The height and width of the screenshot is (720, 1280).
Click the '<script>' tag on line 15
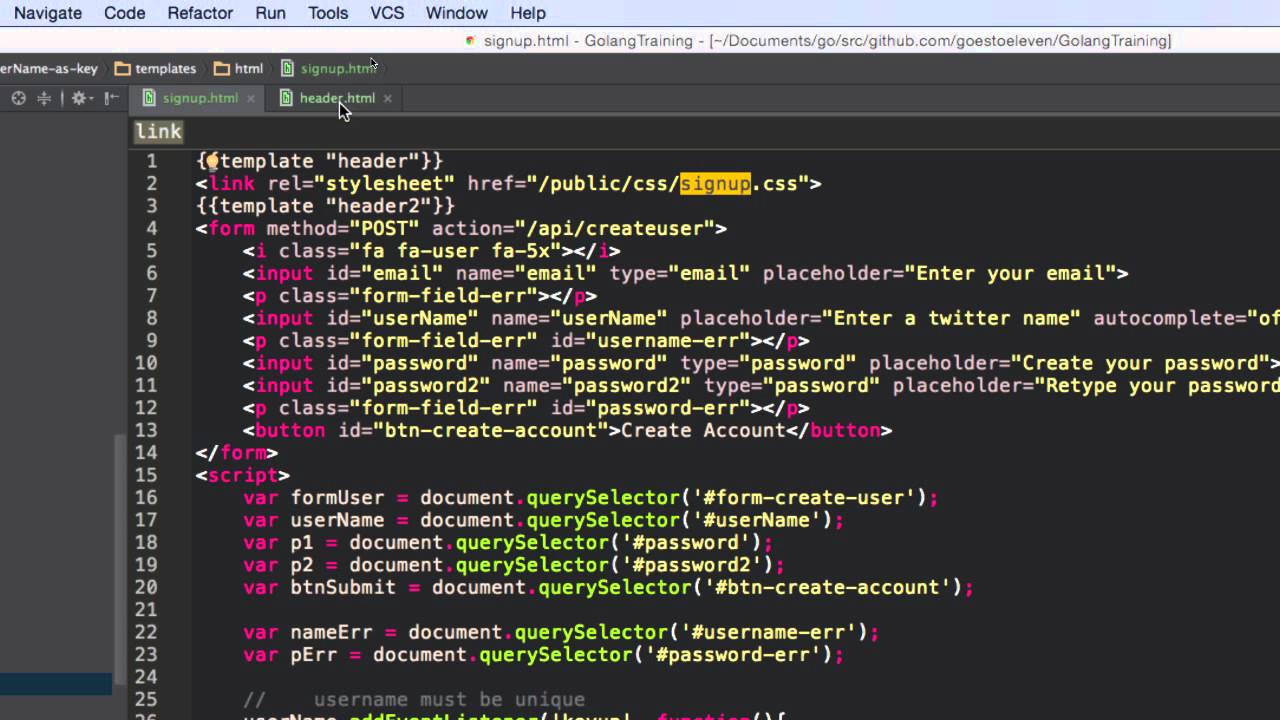pos(243,476)
